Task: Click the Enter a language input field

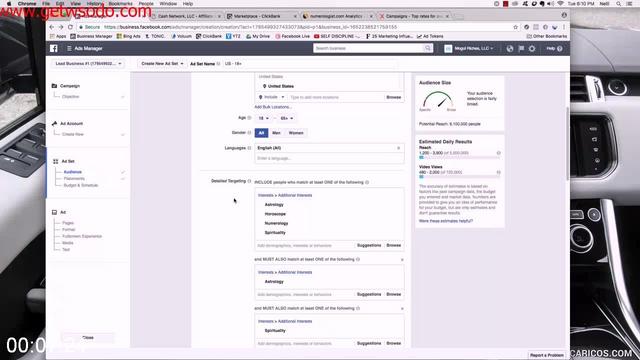Action: click(329, 158)
